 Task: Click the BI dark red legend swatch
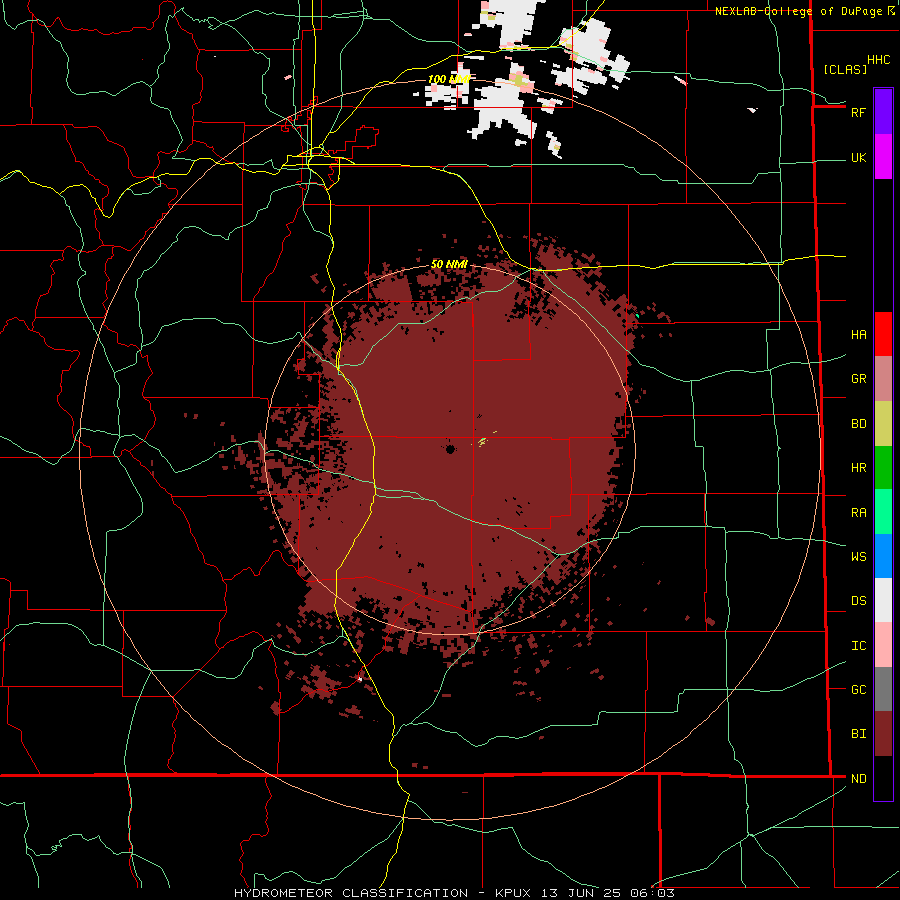[883, 734]
